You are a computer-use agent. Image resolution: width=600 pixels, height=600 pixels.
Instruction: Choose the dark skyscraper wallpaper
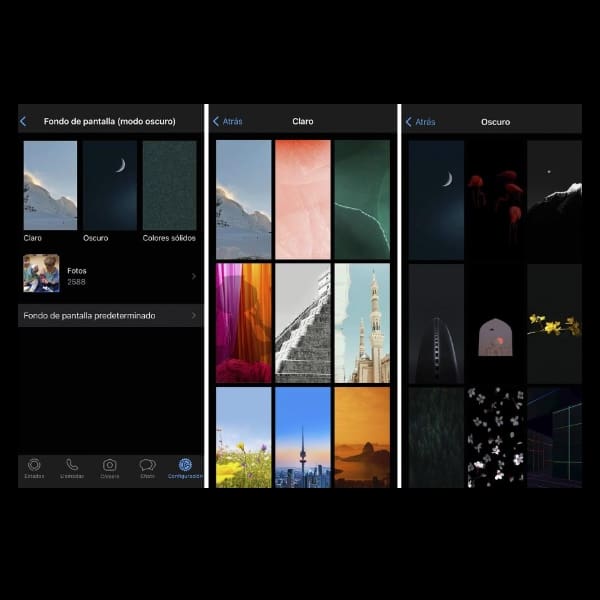pyautogui.click(x=436, y=324)
